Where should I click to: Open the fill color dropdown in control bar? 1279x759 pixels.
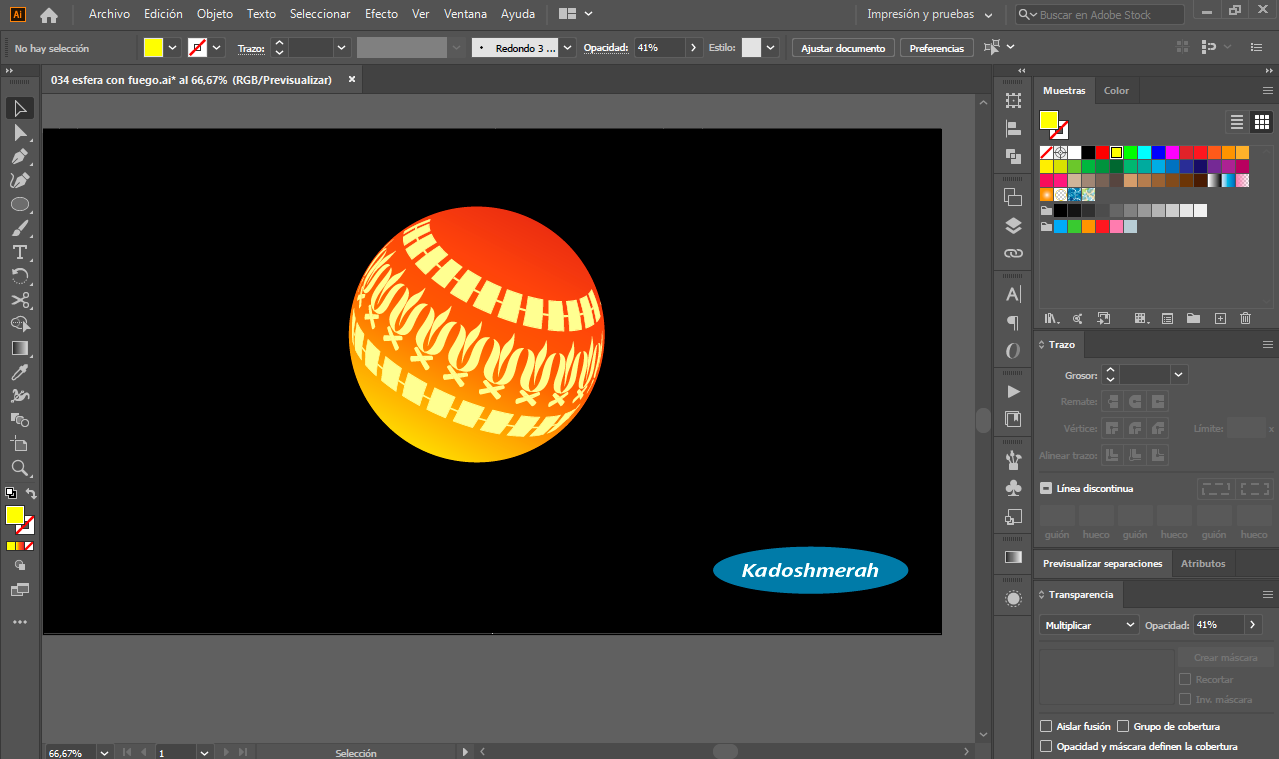173,48
